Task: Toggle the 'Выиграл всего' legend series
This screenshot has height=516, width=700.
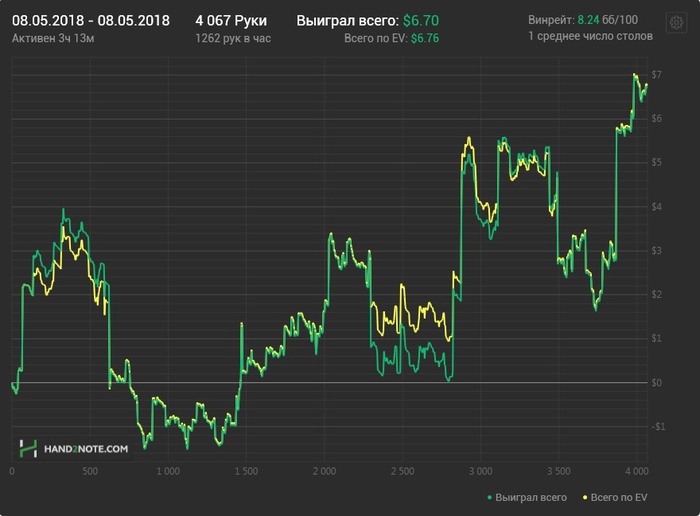Action: point(527,497)
